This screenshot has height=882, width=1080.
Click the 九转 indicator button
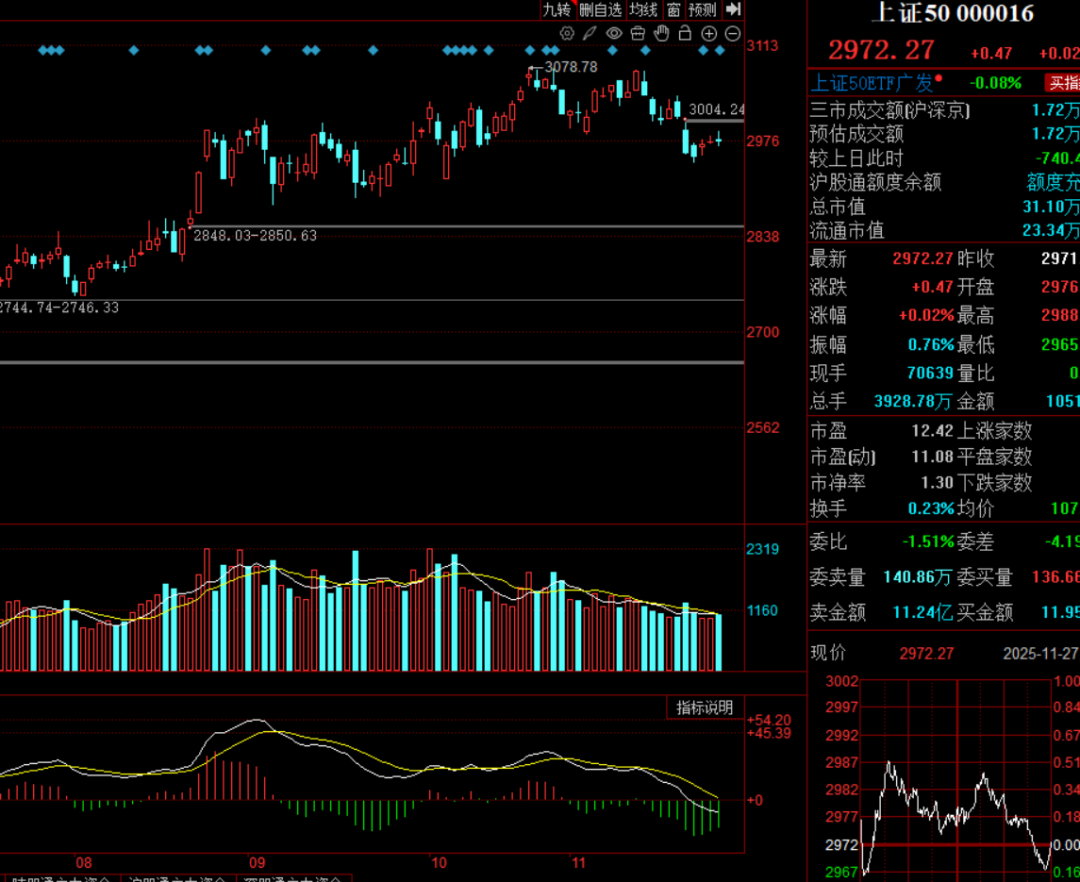556,9
